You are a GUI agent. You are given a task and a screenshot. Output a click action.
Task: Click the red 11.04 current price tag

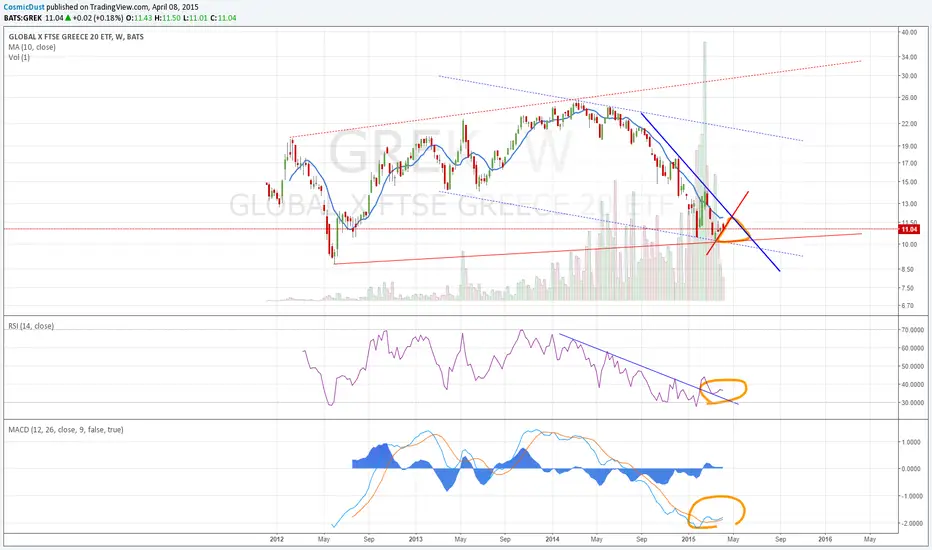coord(909,229)
